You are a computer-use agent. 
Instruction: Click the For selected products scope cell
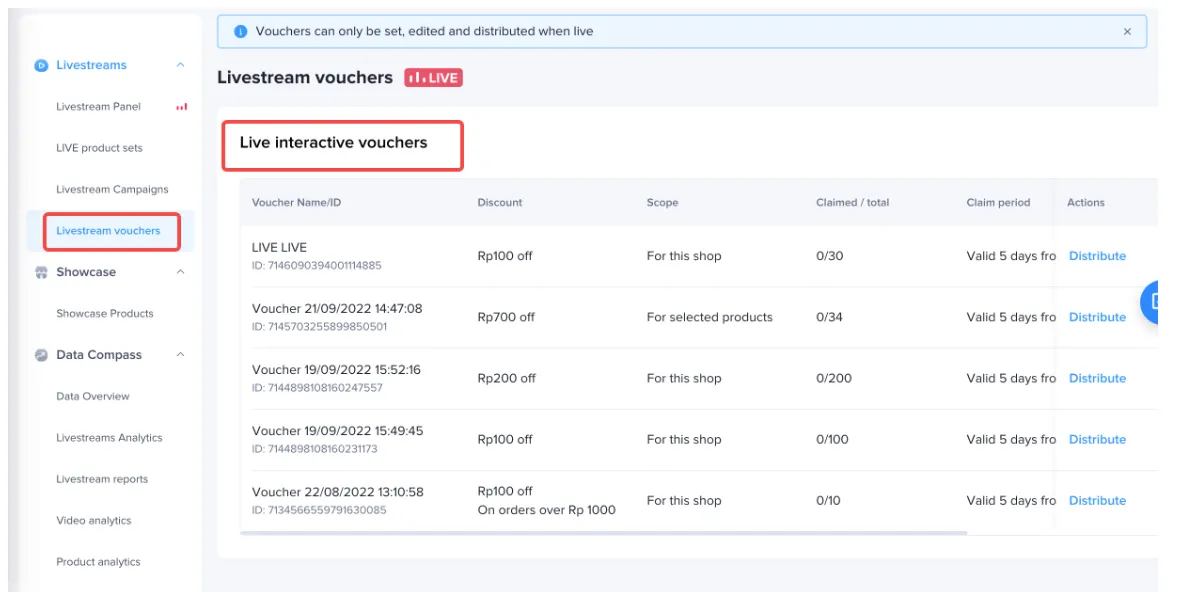pyautogui.click(x=710, y=317)
